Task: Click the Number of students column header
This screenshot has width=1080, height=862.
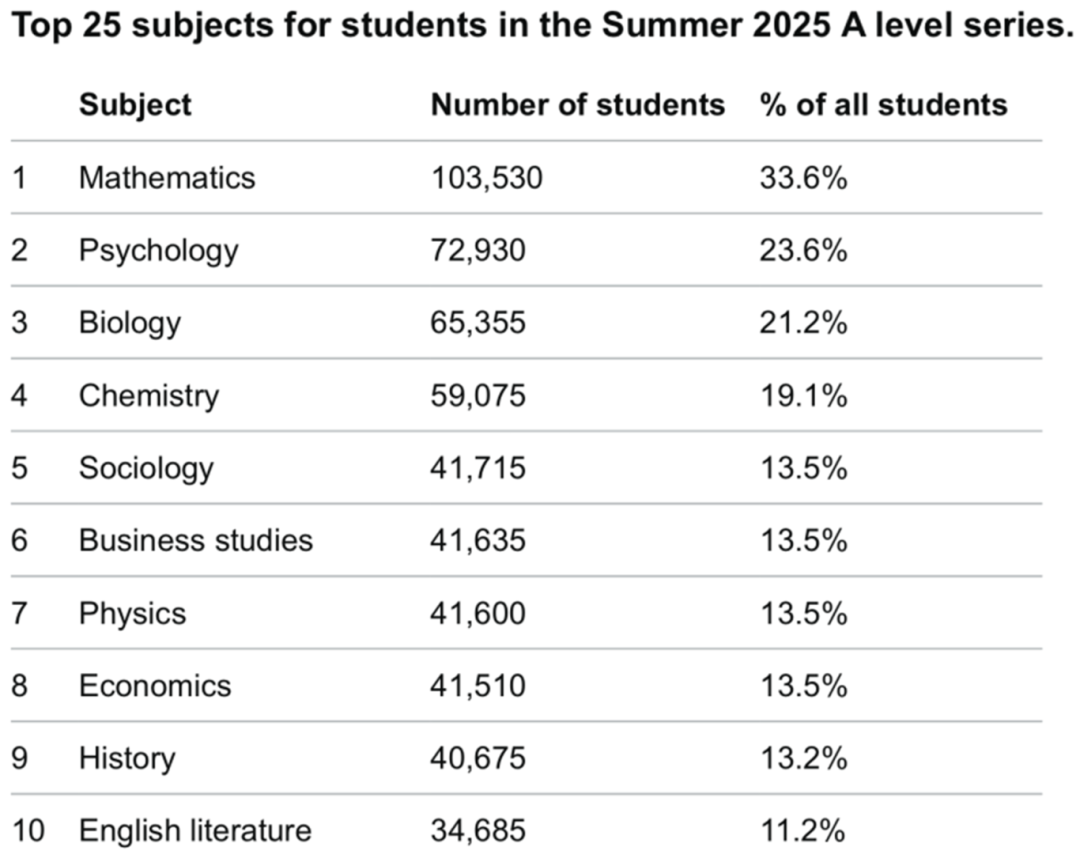Action: [577, 105]
